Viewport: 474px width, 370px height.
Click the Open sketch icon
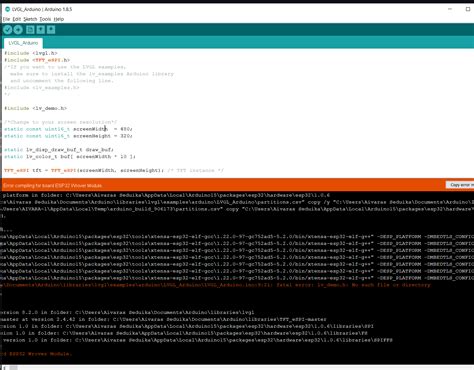pos(41,30)
